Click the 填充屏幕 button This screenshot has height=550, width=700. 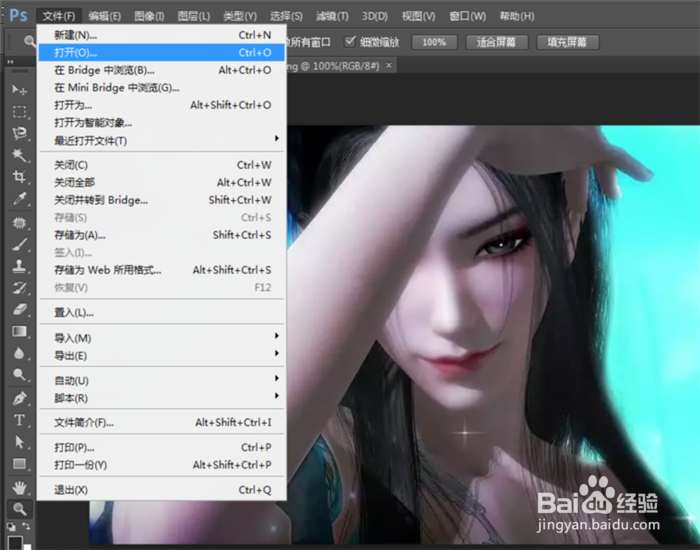pyautogui.click(x=567, y=42)
